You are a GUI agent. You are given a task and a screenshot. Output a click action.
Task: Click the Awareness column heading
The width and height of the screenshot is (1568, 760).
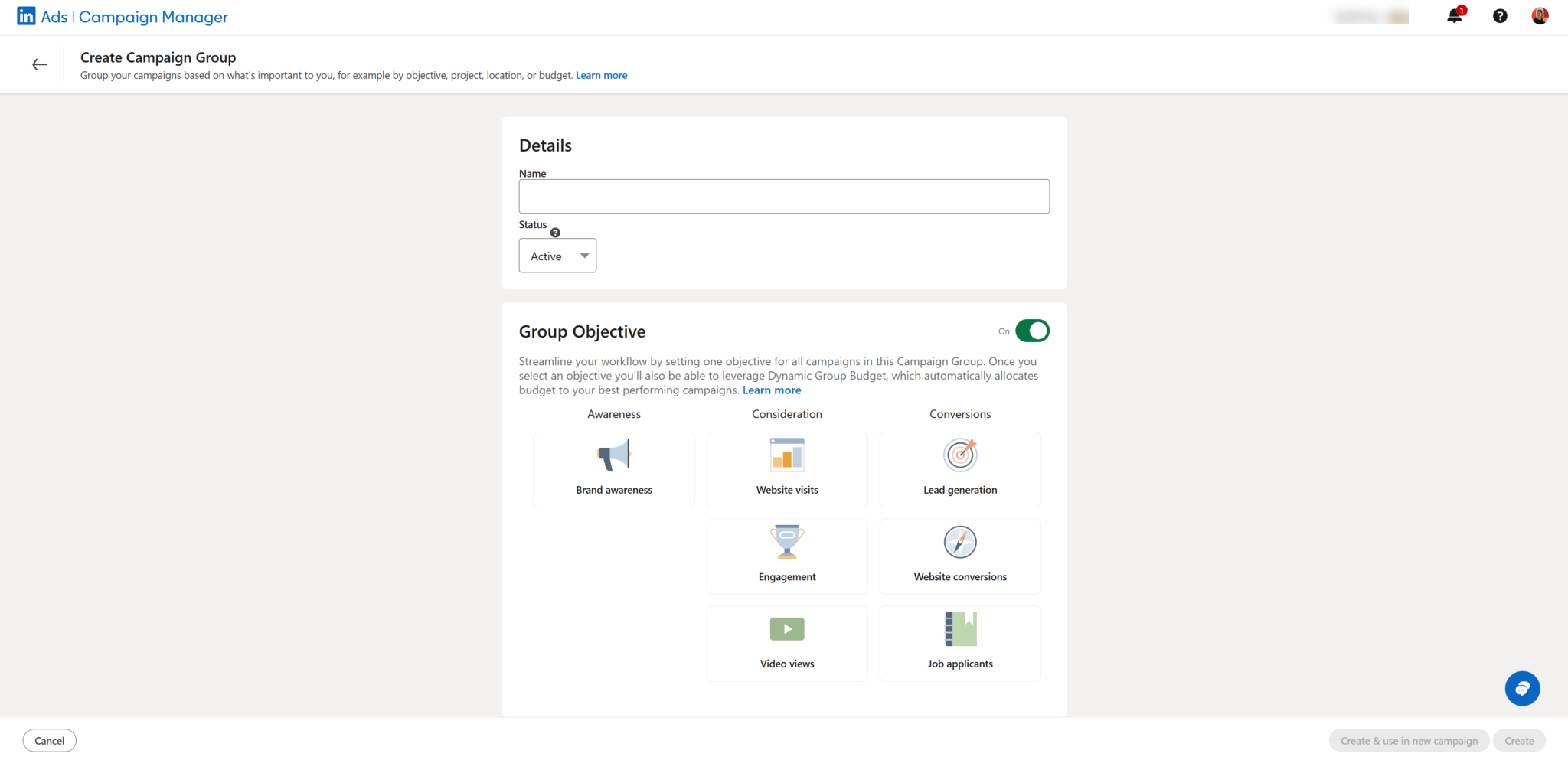(x=614, y=414)
